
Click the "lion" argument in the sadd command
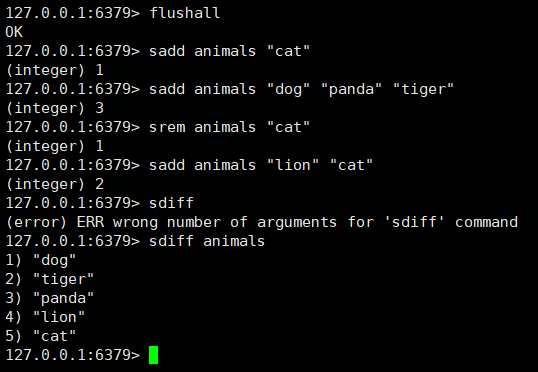click(x=293, y=165)
